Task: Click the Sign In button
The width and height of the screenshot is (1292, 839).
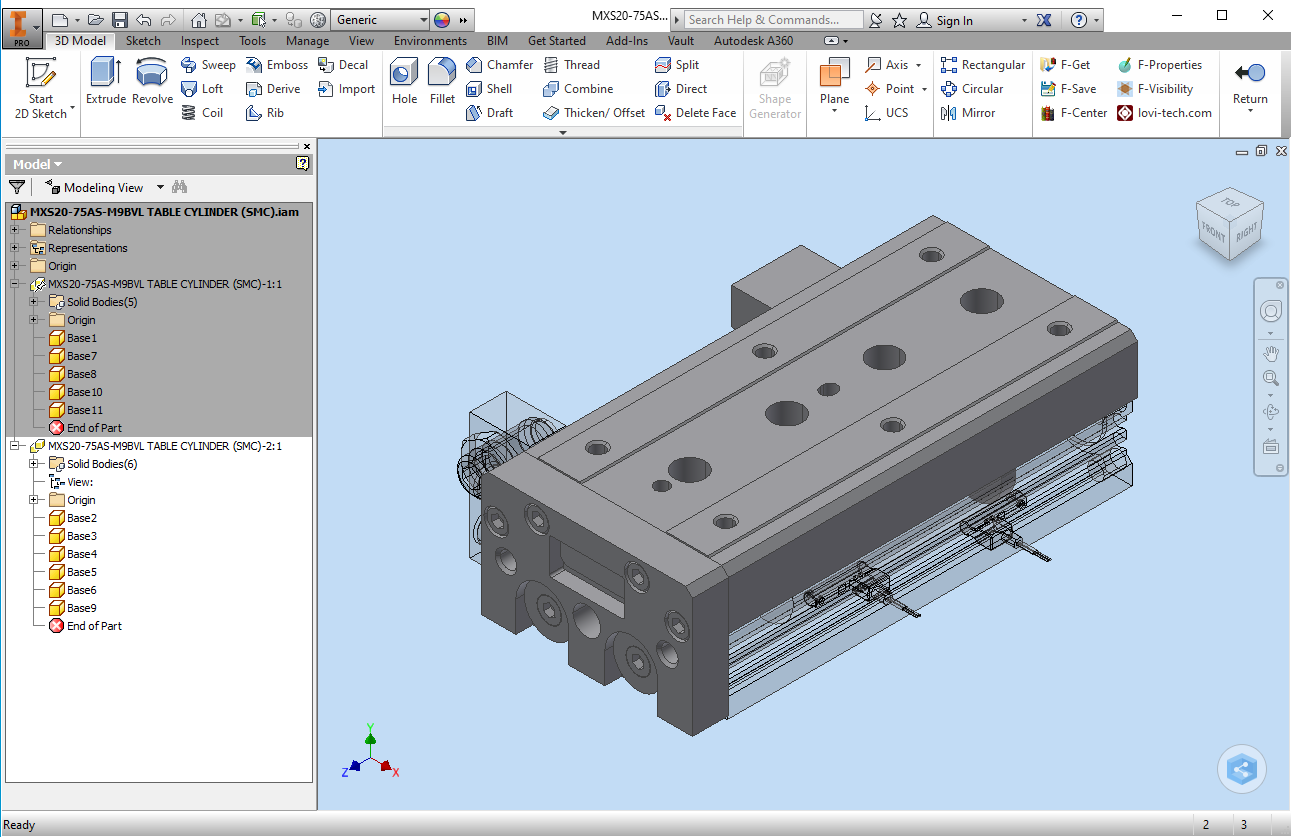Action: click(x=954, y=20)
